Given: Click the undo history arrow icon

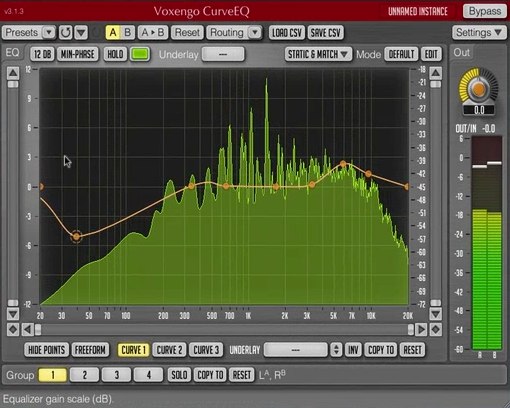Looking at the screenshot, I should 65,33.
